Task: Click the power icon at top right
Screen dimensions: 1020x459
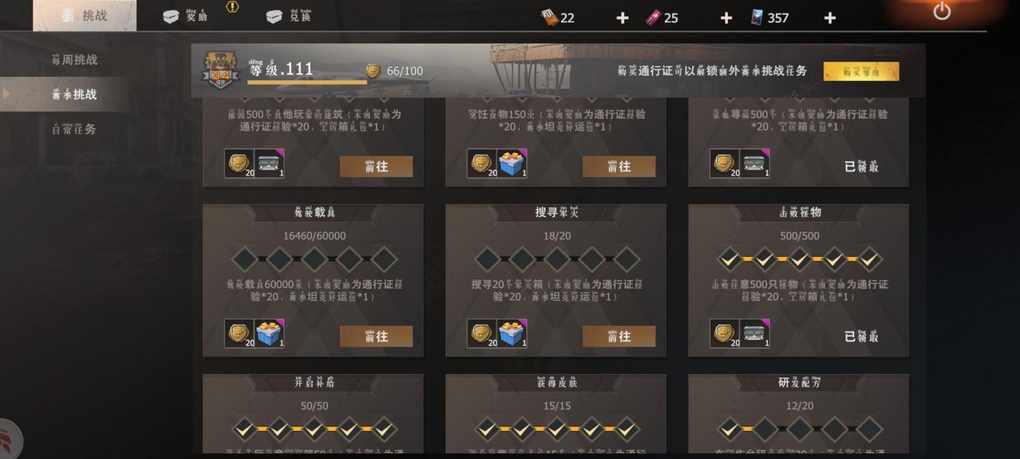Action: [x=941, y=11]
